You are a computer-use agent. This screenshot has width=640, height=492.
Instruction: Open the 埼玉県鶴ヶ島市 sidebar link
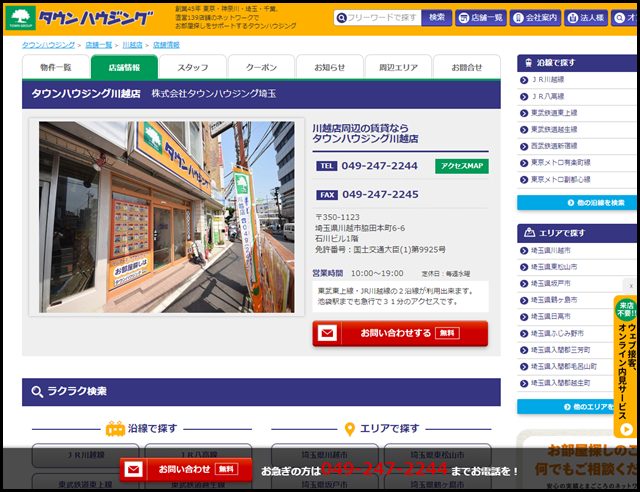(554, 300)
